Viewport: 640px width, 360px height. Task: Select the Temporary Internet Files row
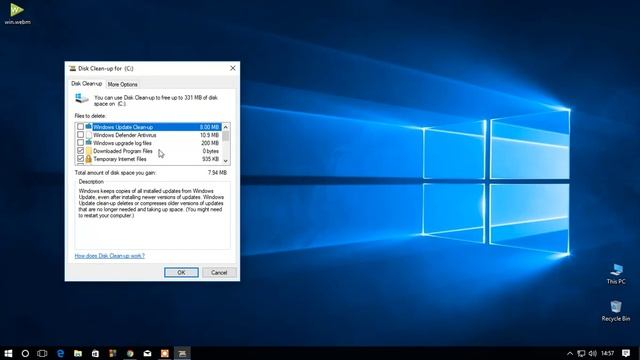click(148, 159)
